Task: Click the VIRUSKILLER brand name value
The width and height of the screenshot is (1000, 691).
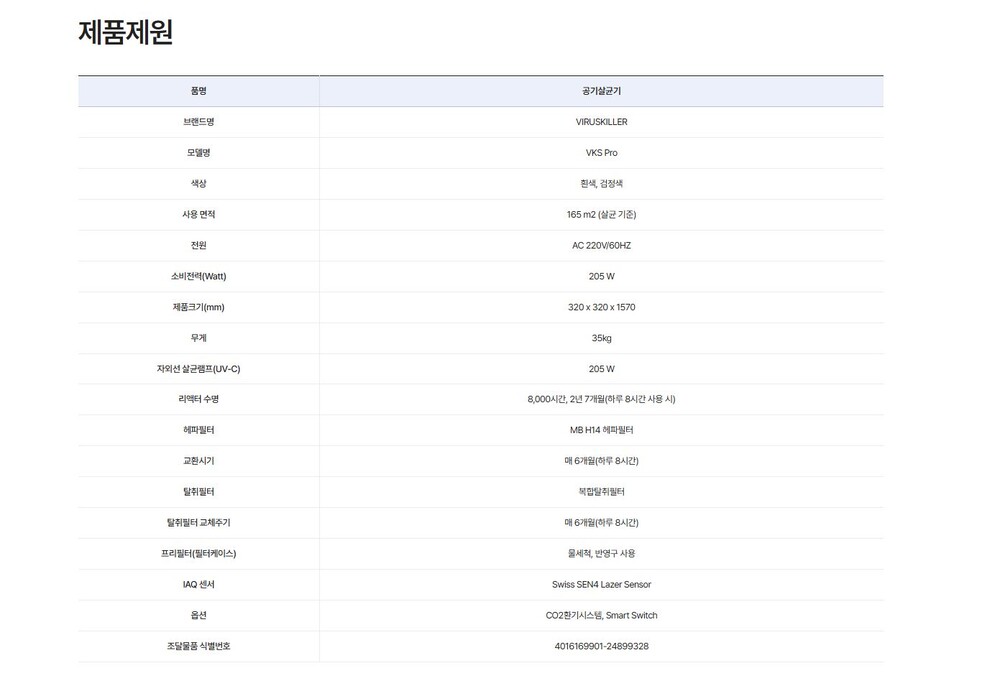Action: (601, 122)
